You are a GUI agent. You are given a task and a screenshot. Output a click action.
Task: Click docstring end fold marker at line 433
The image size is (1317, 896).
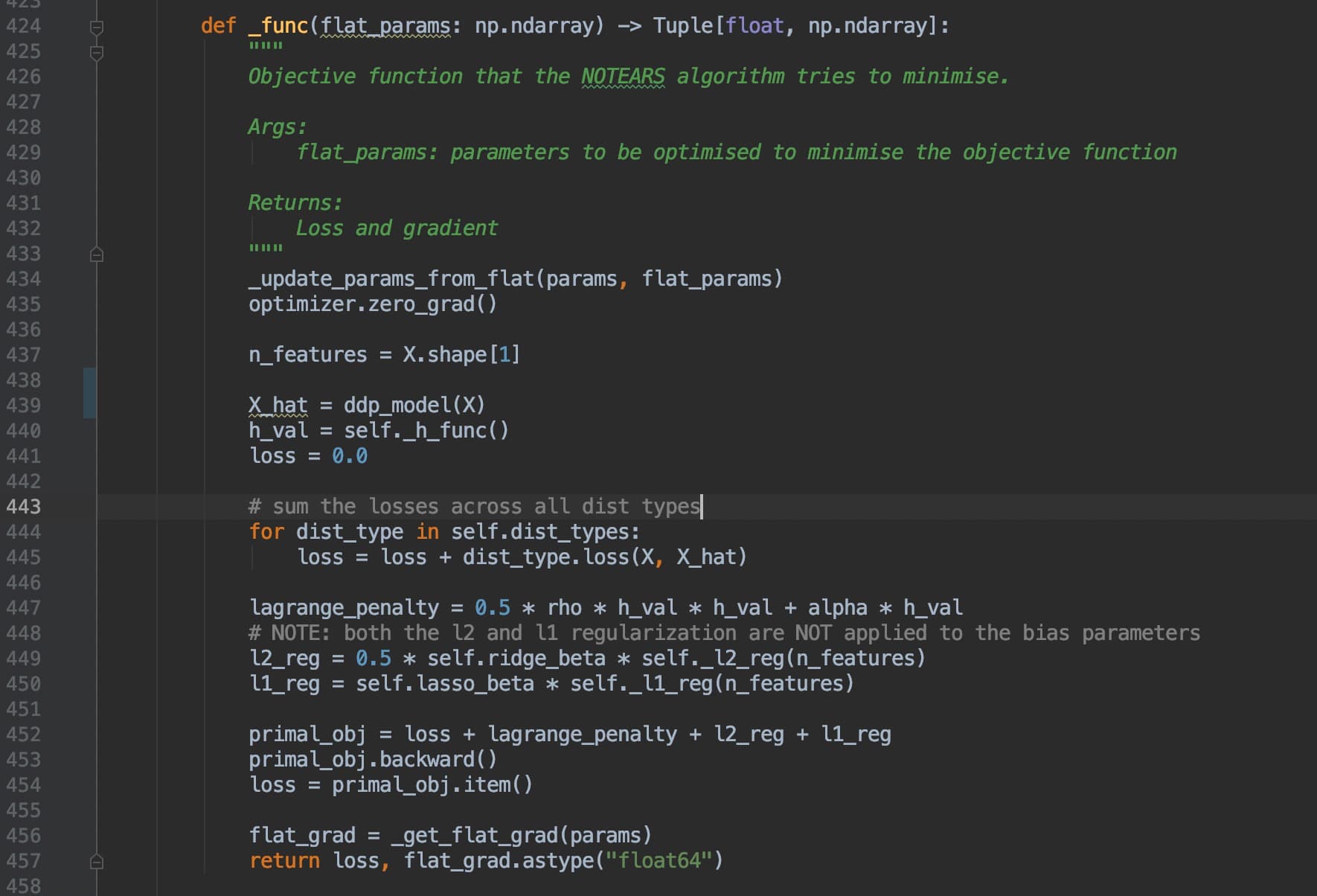[x=96, y=255]
